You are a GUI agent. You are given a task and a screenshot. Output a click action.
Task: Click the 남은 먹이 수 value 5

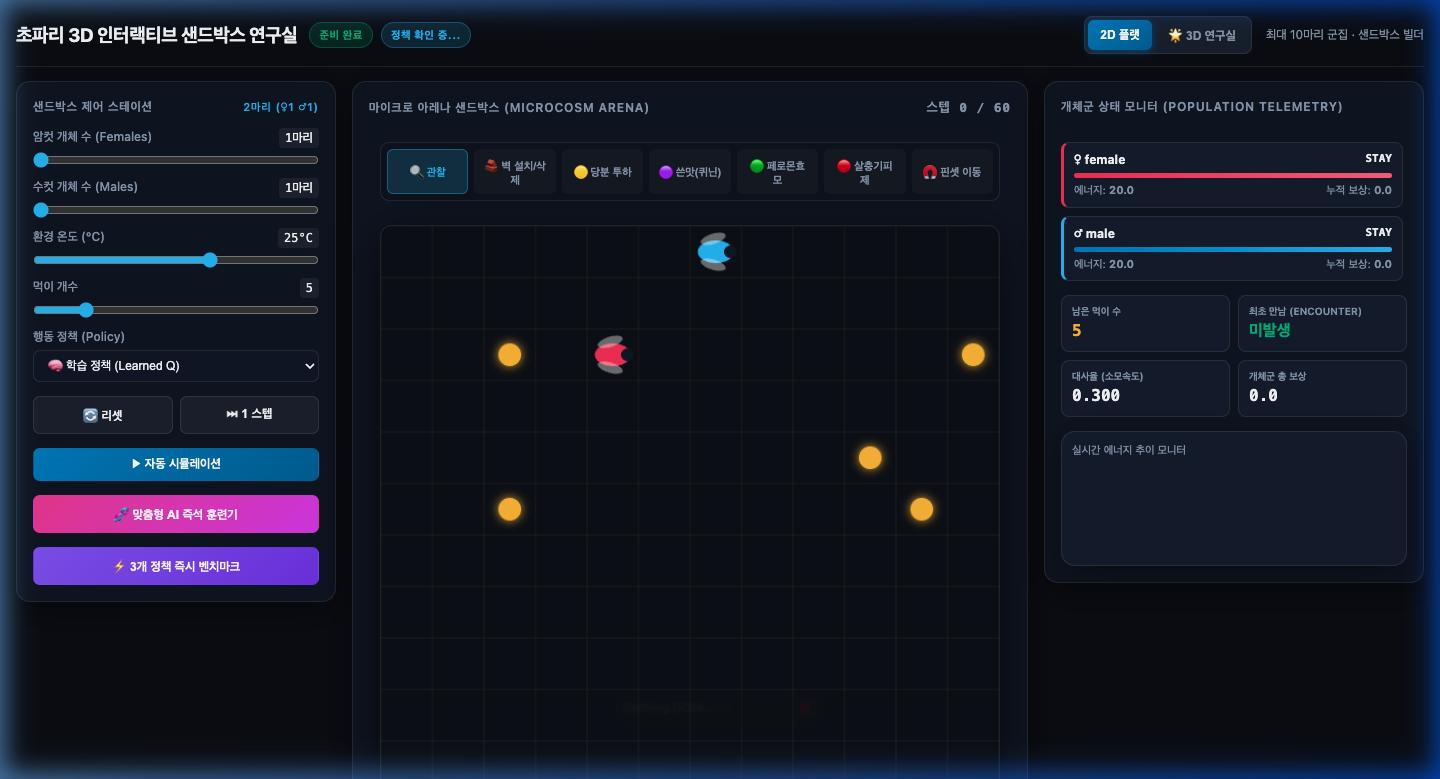[x=1076, y=331]
